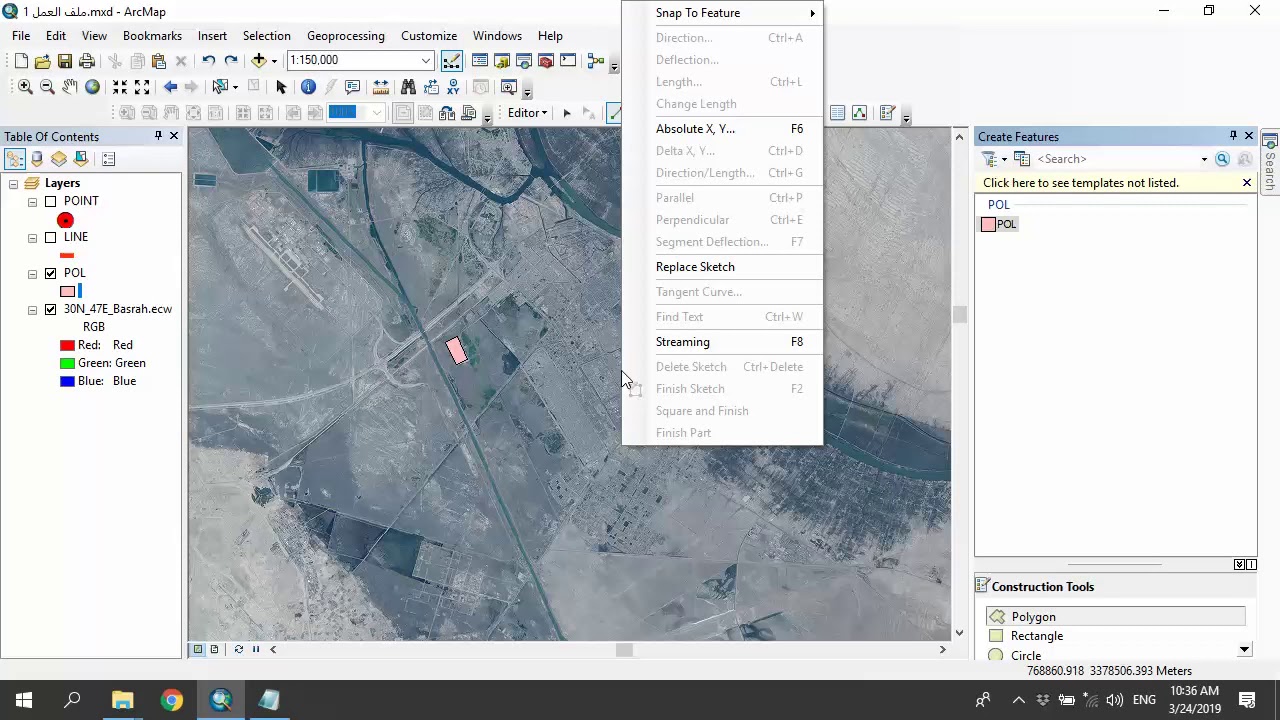Switch to List By Source
Image resolution: width=1280 pixels, height=720 pixels.
coord(37,159)
